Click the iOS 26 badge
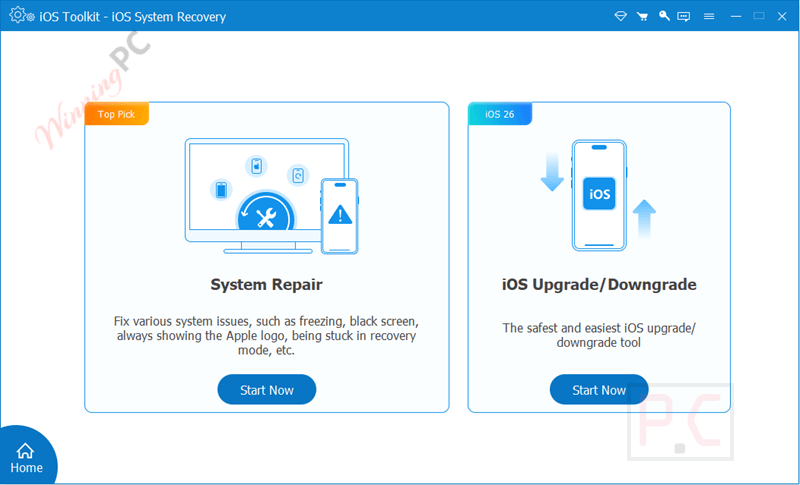800x485 pixels. click(x=500, y=114)
